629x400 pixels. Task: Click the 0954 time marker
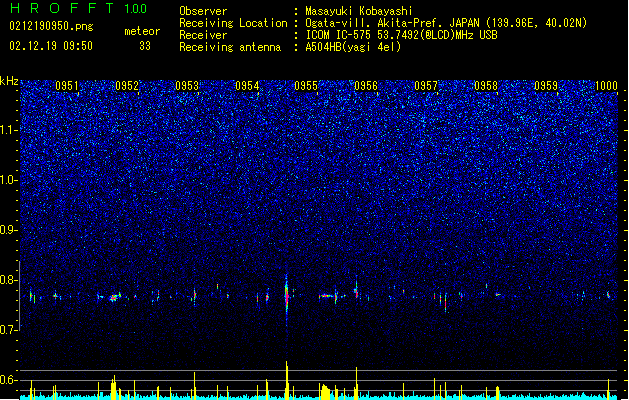247,86
